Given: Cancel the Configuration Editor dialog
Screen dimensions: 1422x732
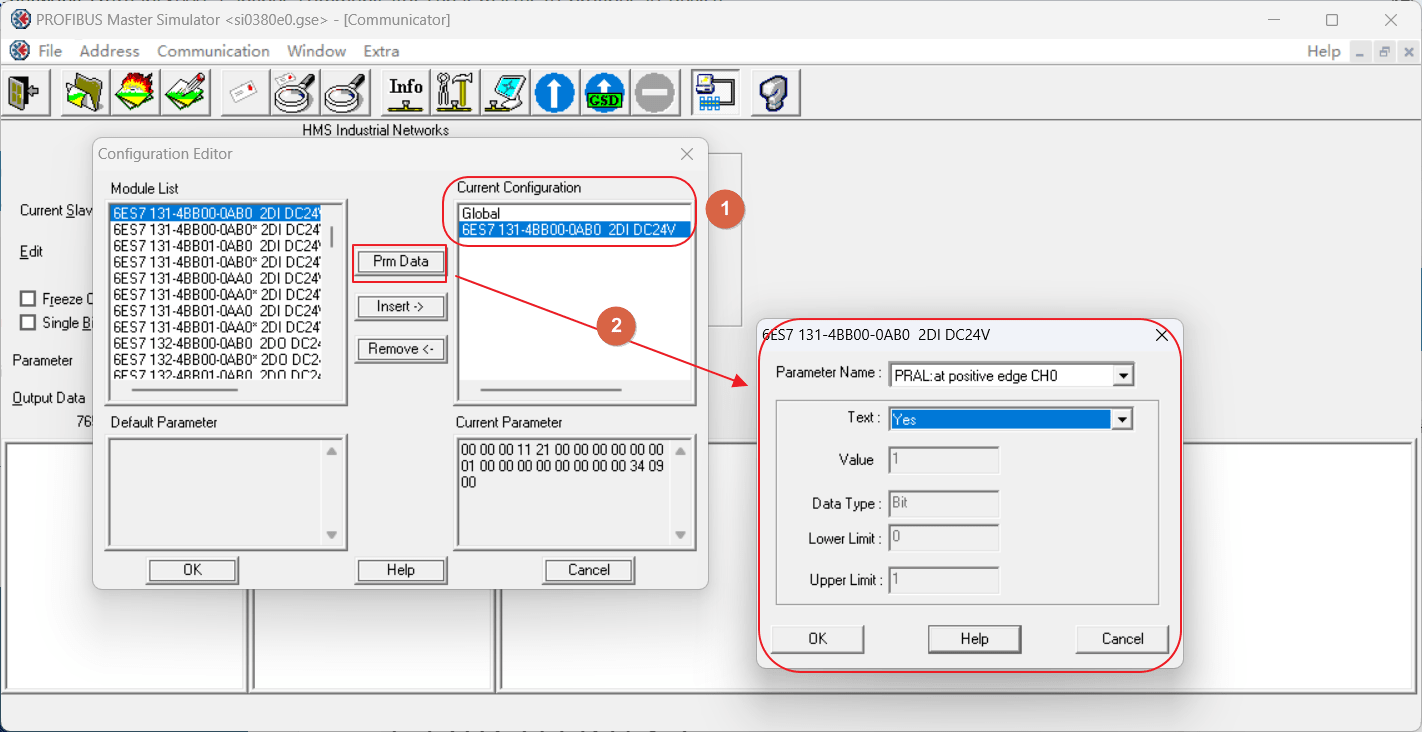Looking at the screenshot, I should click(589, 570).
